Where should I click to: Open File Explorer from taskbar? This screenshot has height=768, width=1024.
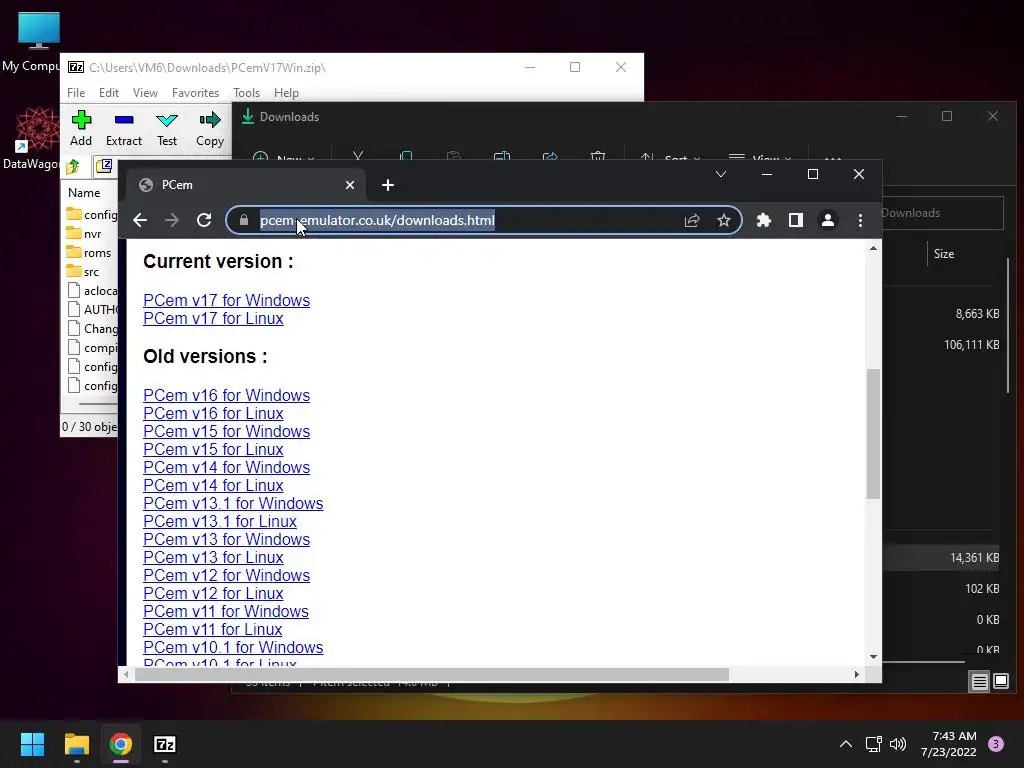pos(76,744)
